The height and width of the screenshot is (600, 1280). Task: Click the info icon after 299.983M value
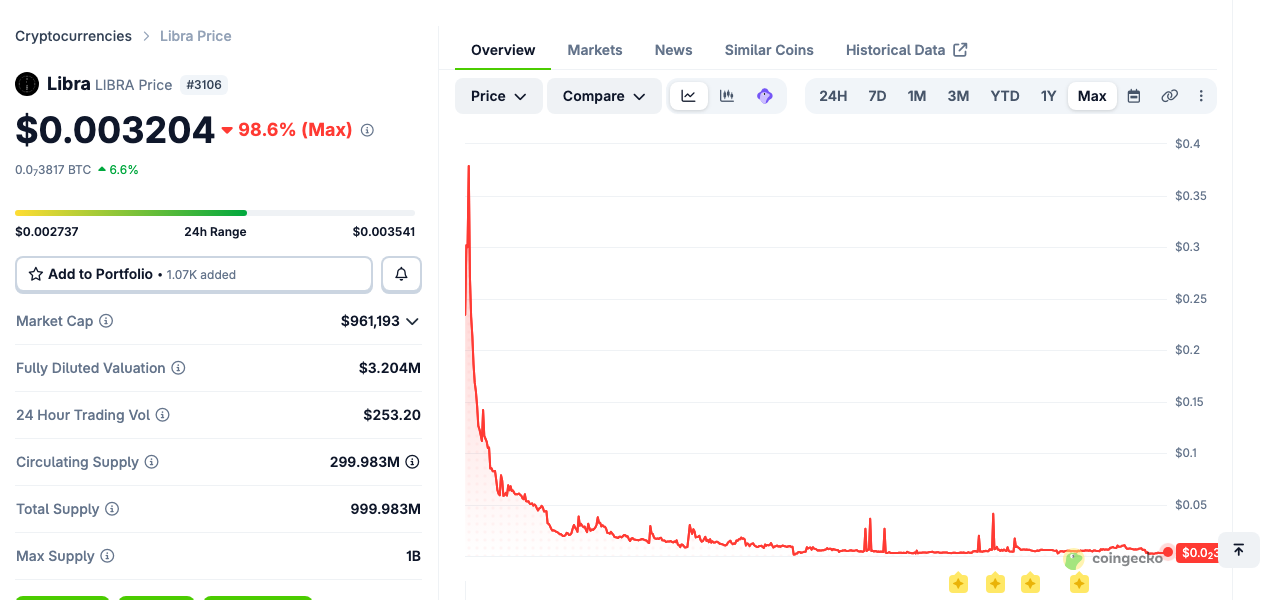coord(412,462)
